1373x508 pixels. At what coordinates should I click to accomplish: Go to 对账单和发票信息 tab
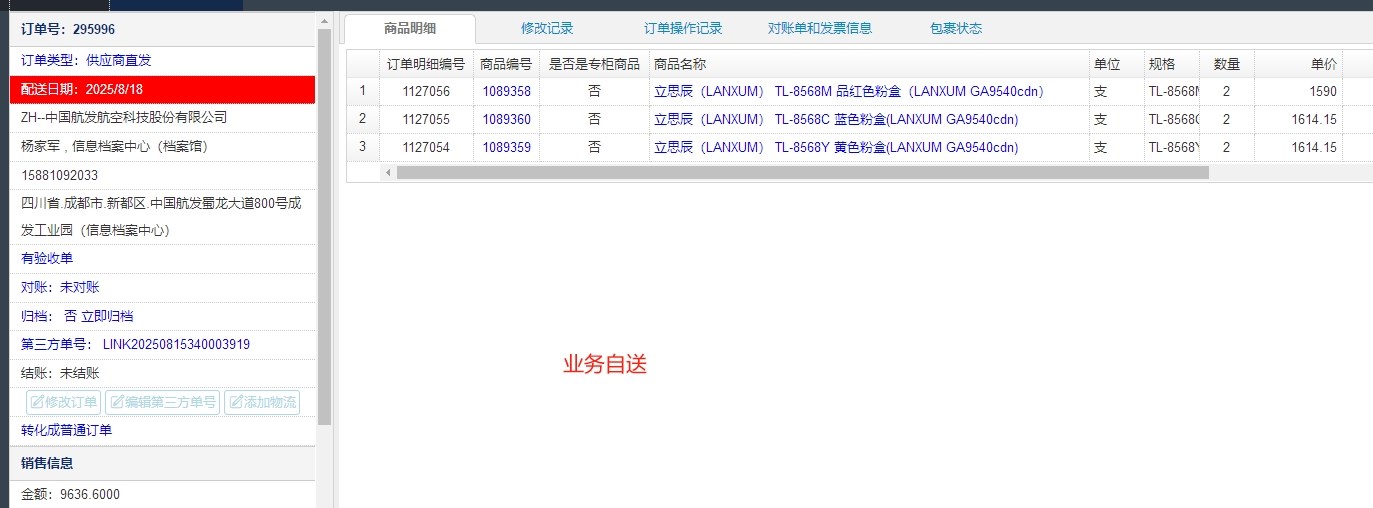point(820,28)
